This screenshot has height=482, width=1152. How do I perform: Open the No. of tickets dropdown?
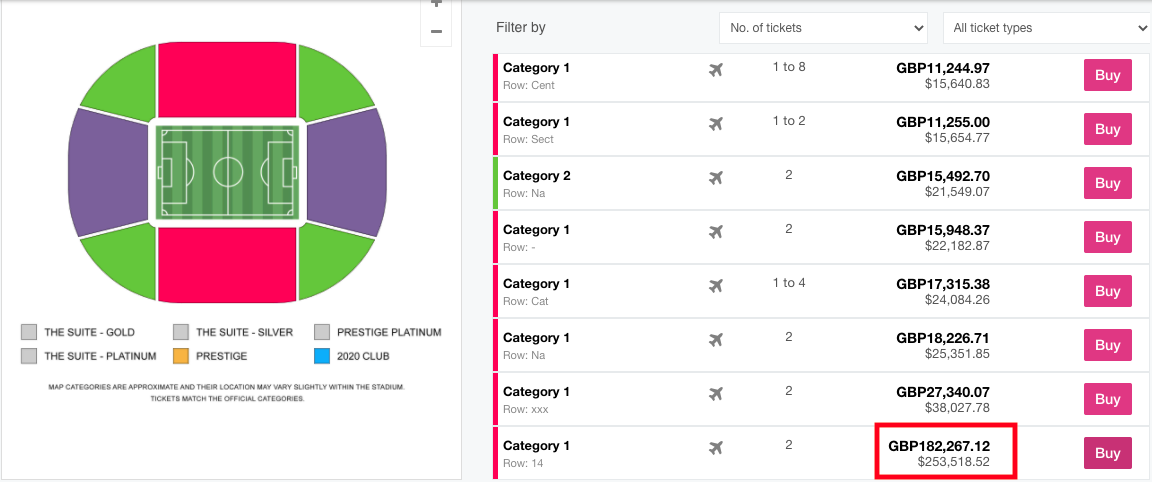click(x=824, y=28)
